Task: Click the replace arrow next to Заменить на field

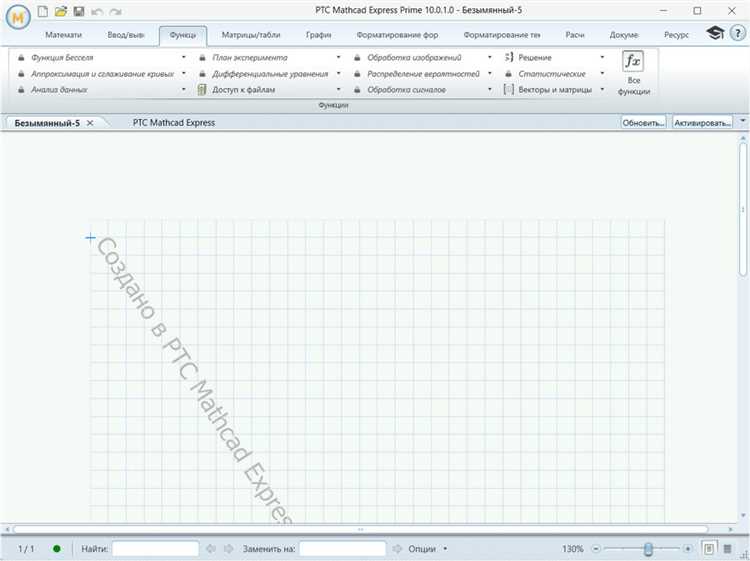Action: pos(397,549)
